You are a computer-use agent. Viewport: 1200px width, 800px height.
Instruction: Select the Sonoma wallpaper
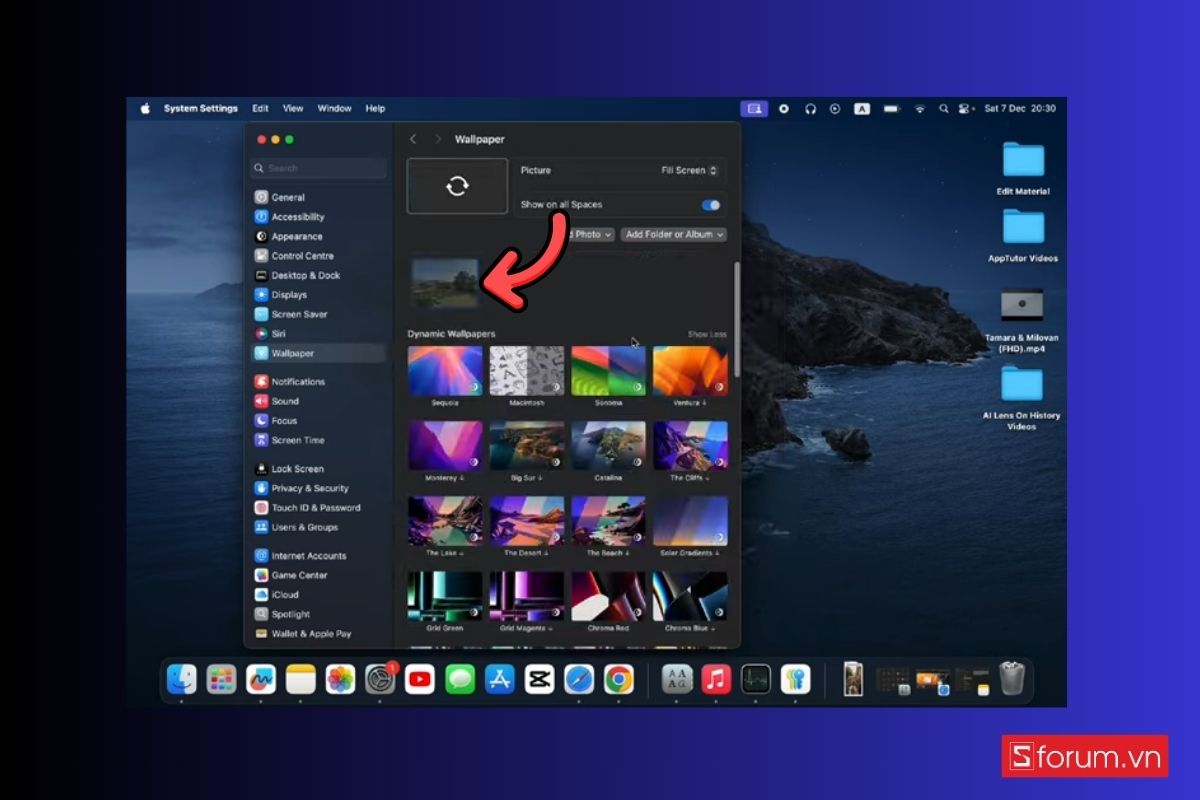coord(608,371)
